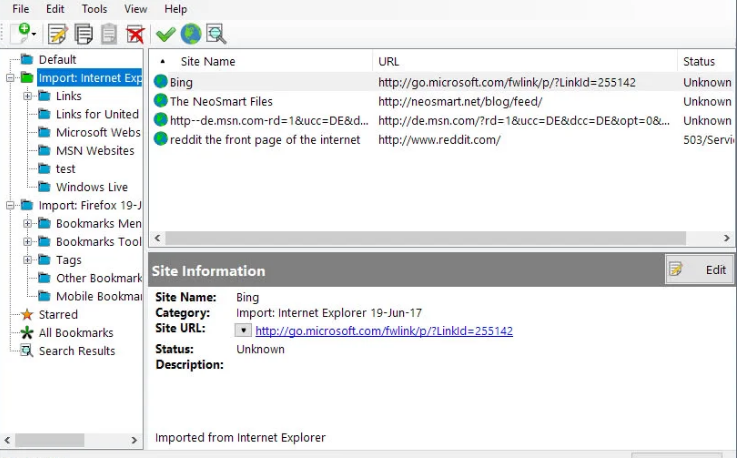737x458 pixels.
Task: Click the Delete red X toolbar icon
Action: click(135, 34)
